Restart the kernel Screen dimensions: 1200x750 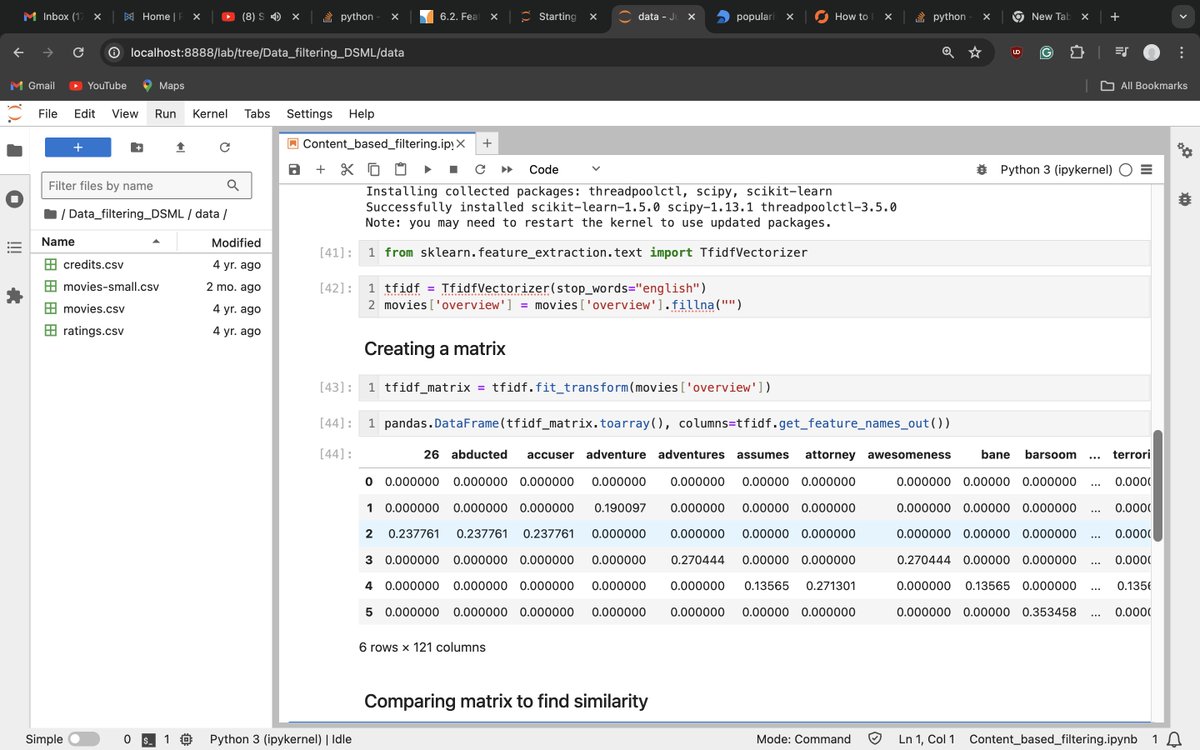tap(479, 169)
